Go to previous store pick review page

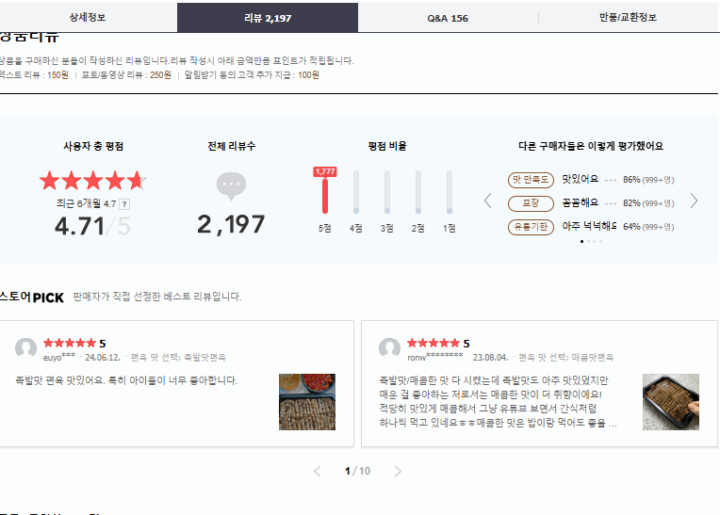coord(318,471)
